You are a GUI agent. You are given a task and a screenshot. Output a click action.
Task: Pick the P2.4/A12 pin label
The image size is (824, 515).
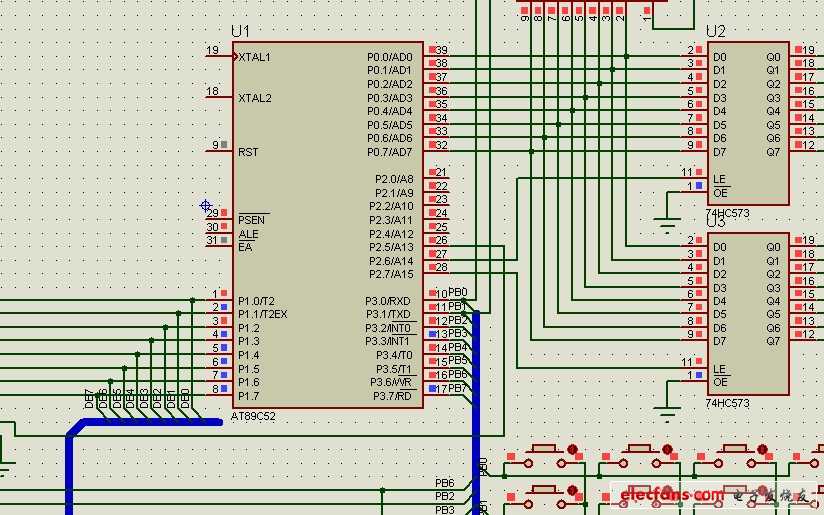click(392, 234)
